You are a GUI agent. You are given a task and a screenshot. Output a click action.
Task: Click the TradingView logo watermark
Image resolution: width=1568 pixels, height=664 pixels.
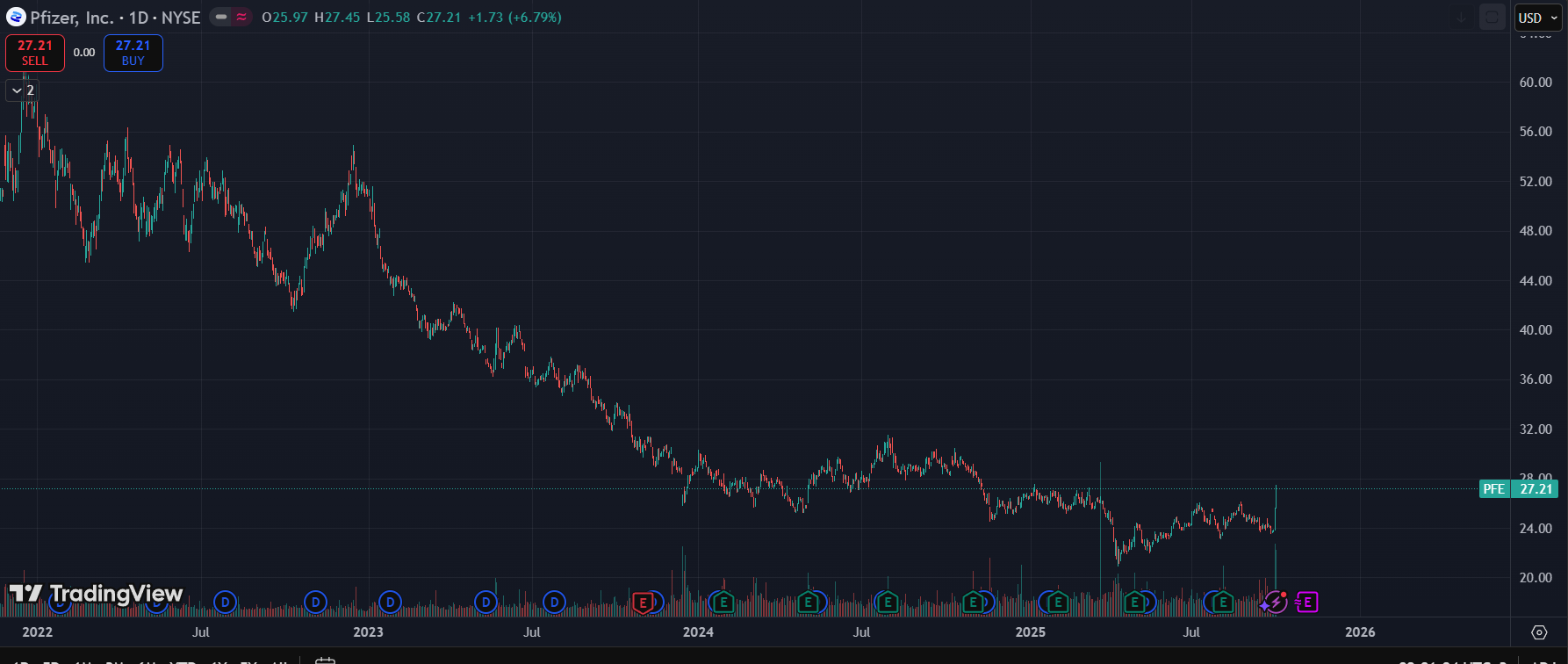[x=97, y=595]
